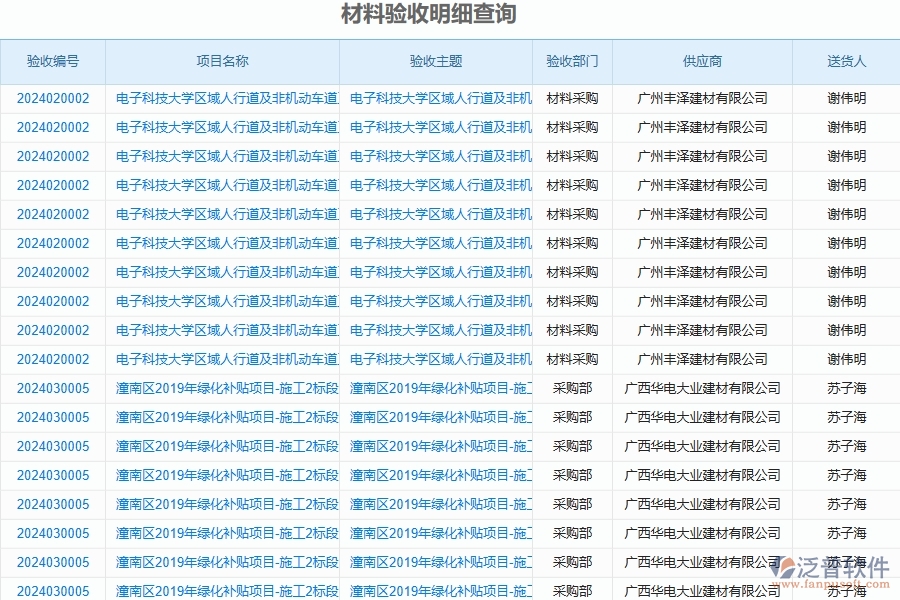Select deliverer 苏子海 in the last row

(x=846, y=591)
